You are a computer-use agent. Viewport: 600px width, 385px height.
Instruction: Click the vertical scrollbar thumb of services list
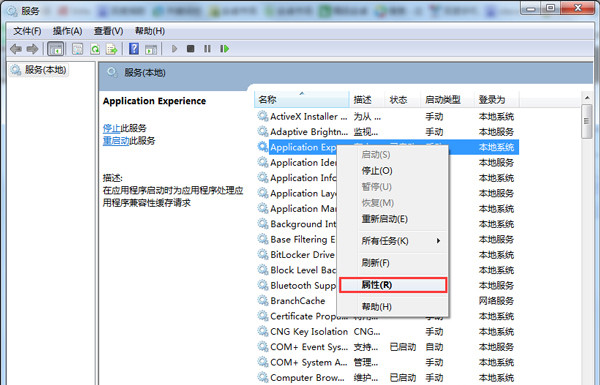587,121
